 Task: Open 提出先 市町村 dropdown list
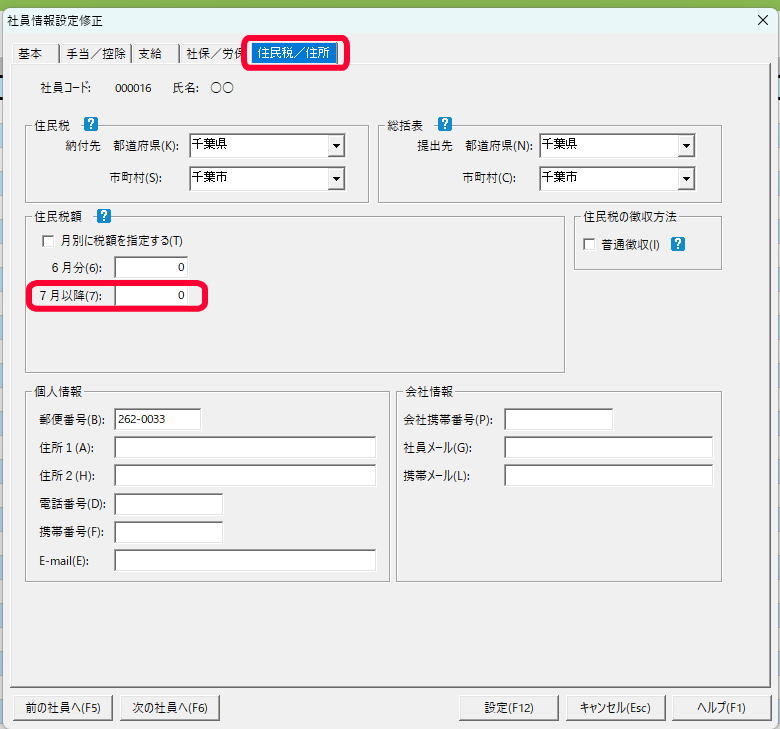685,179
